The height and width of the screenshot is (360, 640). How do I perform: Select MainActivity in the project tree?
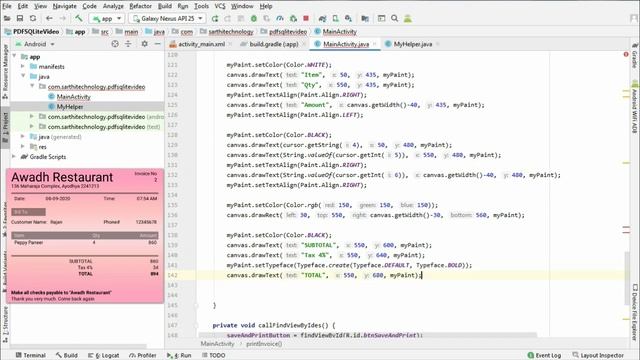tap(73, 97)
